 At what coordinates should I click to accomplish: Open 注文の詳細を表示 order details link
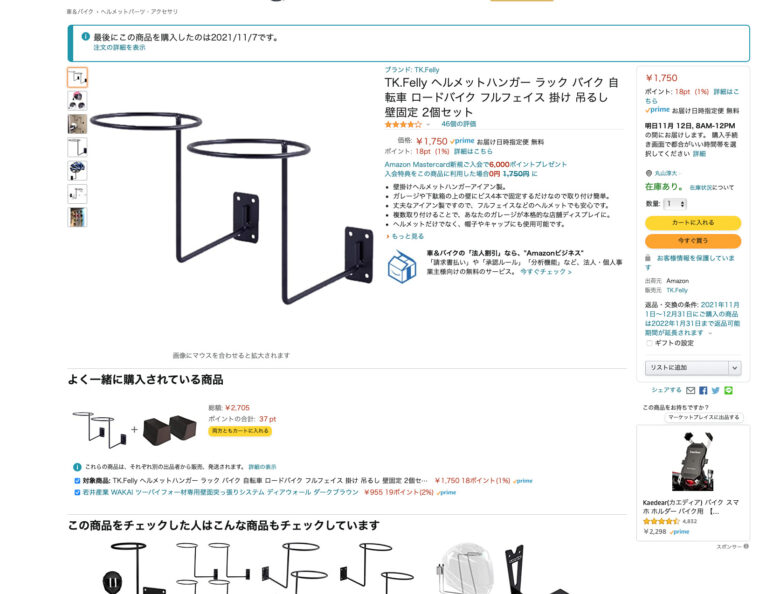click(119, 48)
